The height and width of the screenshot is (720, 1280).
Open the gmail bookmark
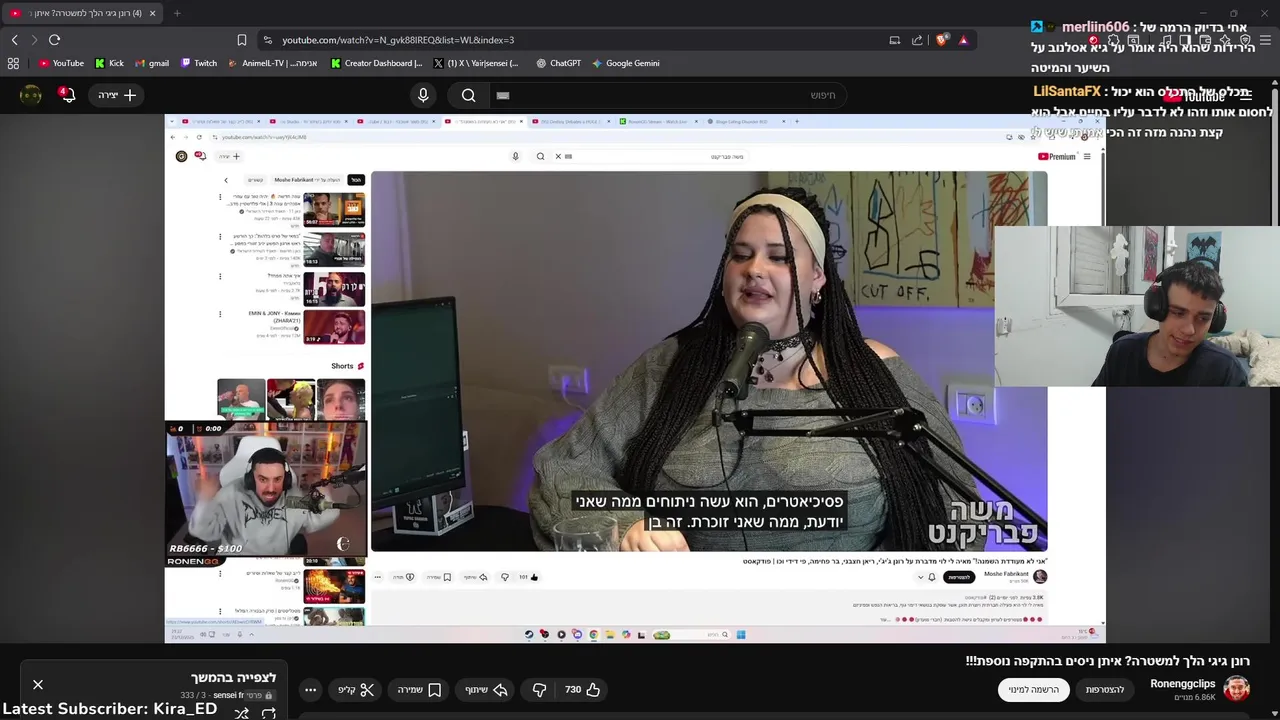(152, 63)
